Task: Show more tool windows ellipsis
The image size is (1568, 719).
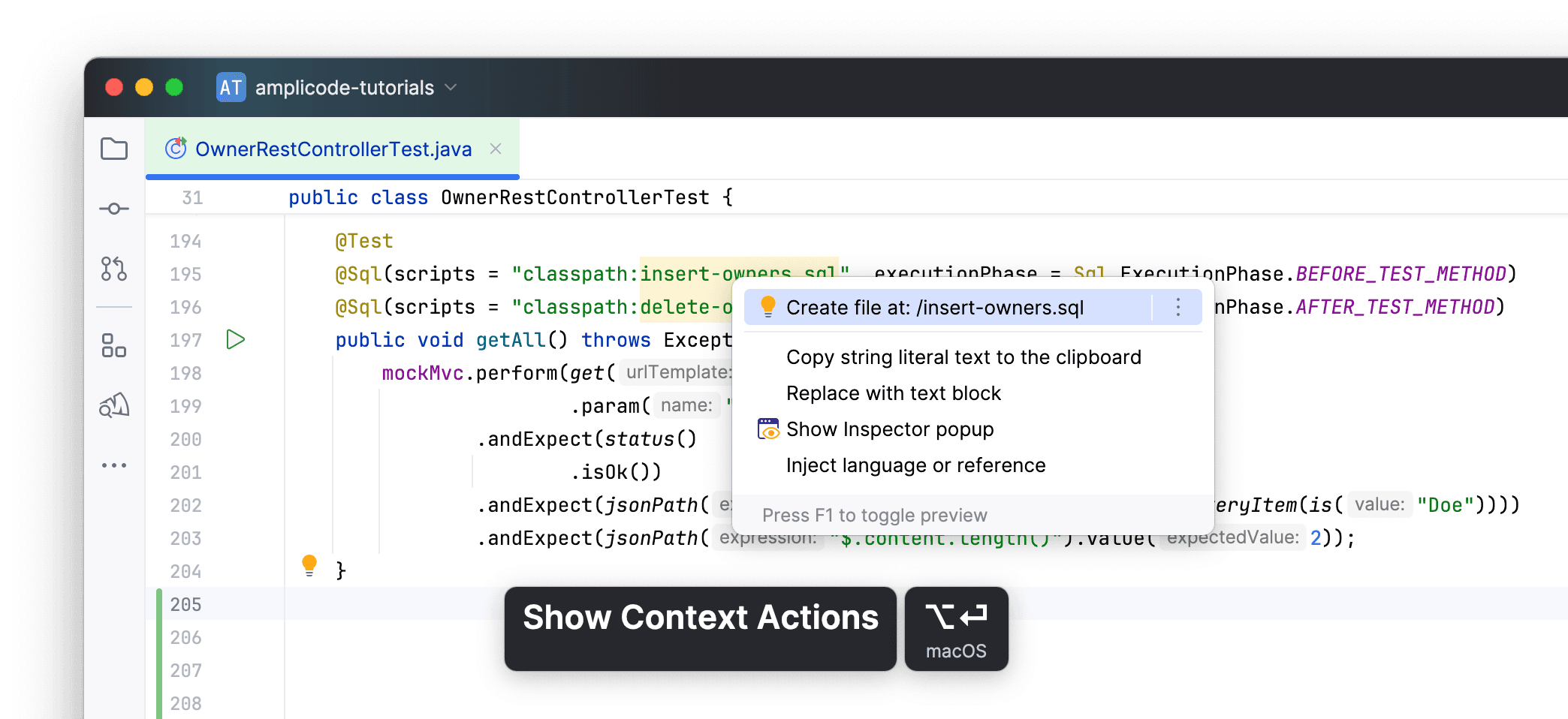Action: tap(114, 465)
